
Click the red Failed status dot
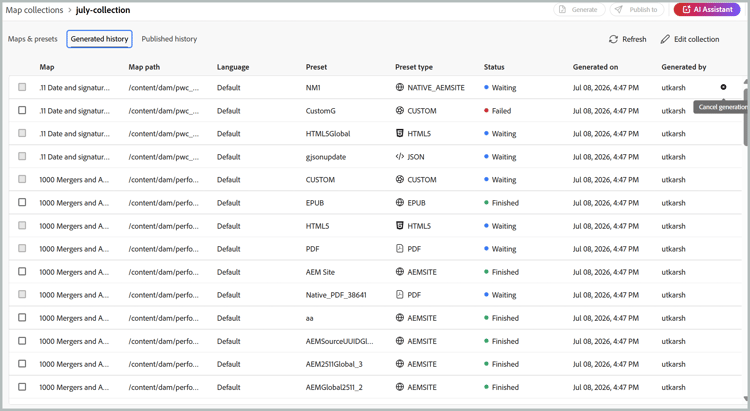(486, 111)
